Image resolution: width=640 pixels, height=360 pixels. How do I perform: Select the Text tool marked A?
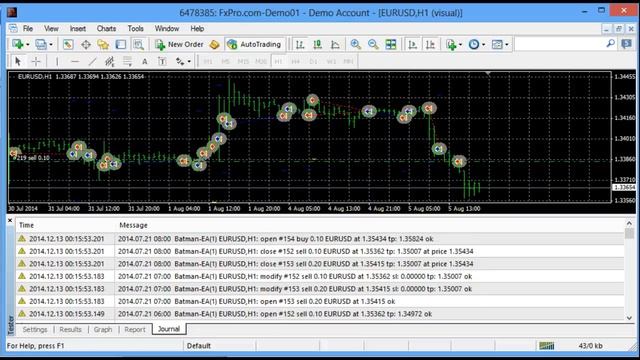(x=144, y=62)
